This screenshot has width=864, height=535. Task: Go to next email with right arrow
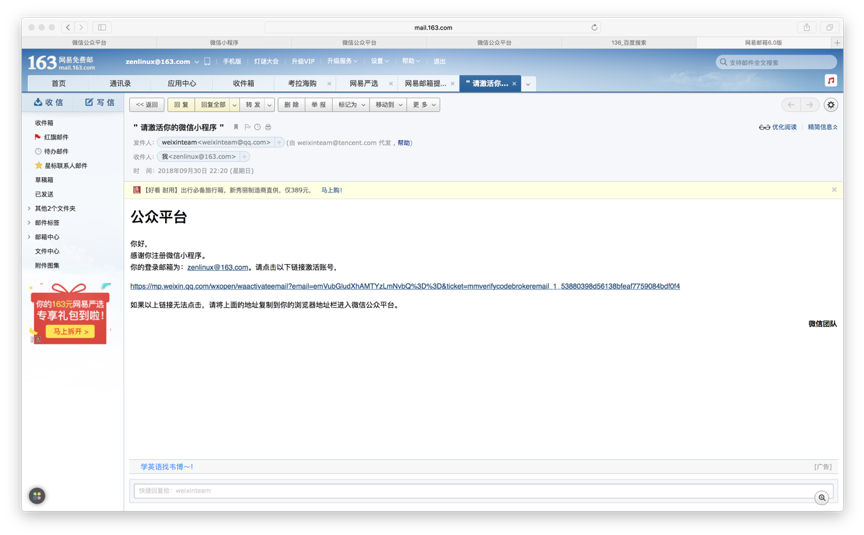[809, 105]
